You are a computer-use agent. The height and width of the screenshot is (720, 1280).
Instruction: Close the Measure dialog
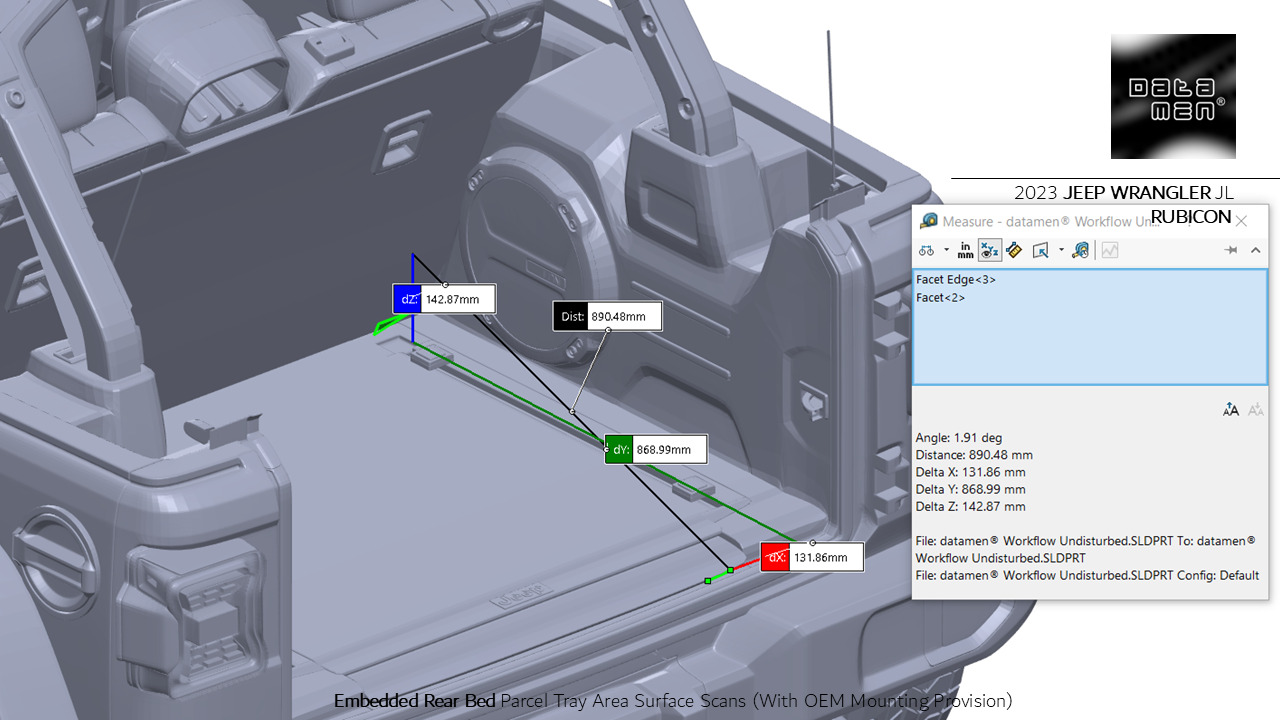point(1241,221)
